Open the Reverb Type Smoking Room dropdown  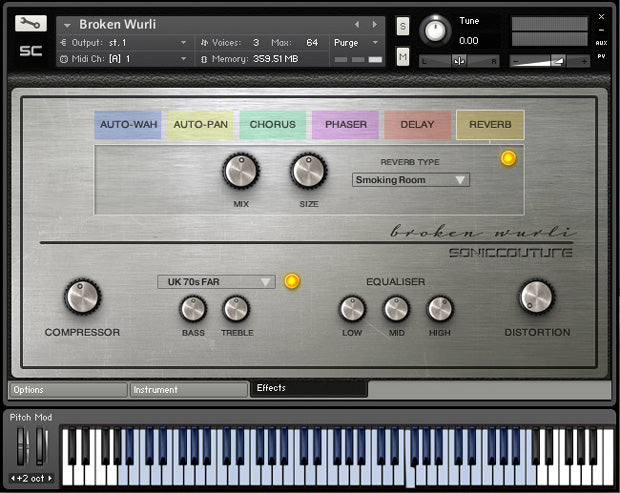[410, 180]
